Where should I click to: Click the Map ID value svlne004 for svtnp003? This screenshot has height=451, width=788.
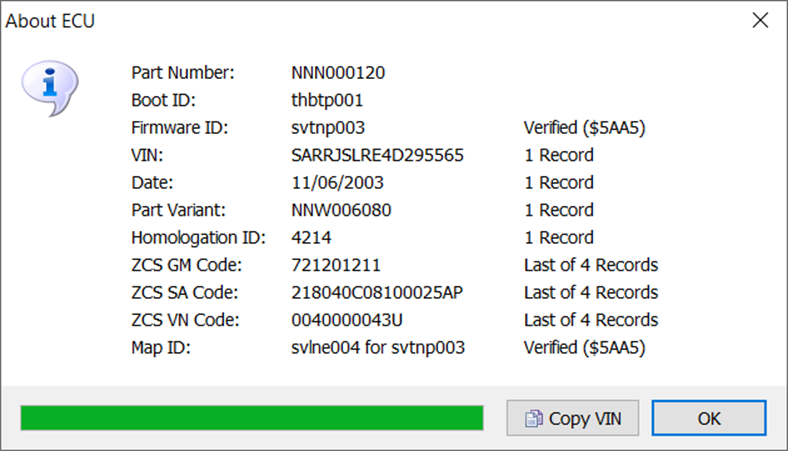(378, 347)
